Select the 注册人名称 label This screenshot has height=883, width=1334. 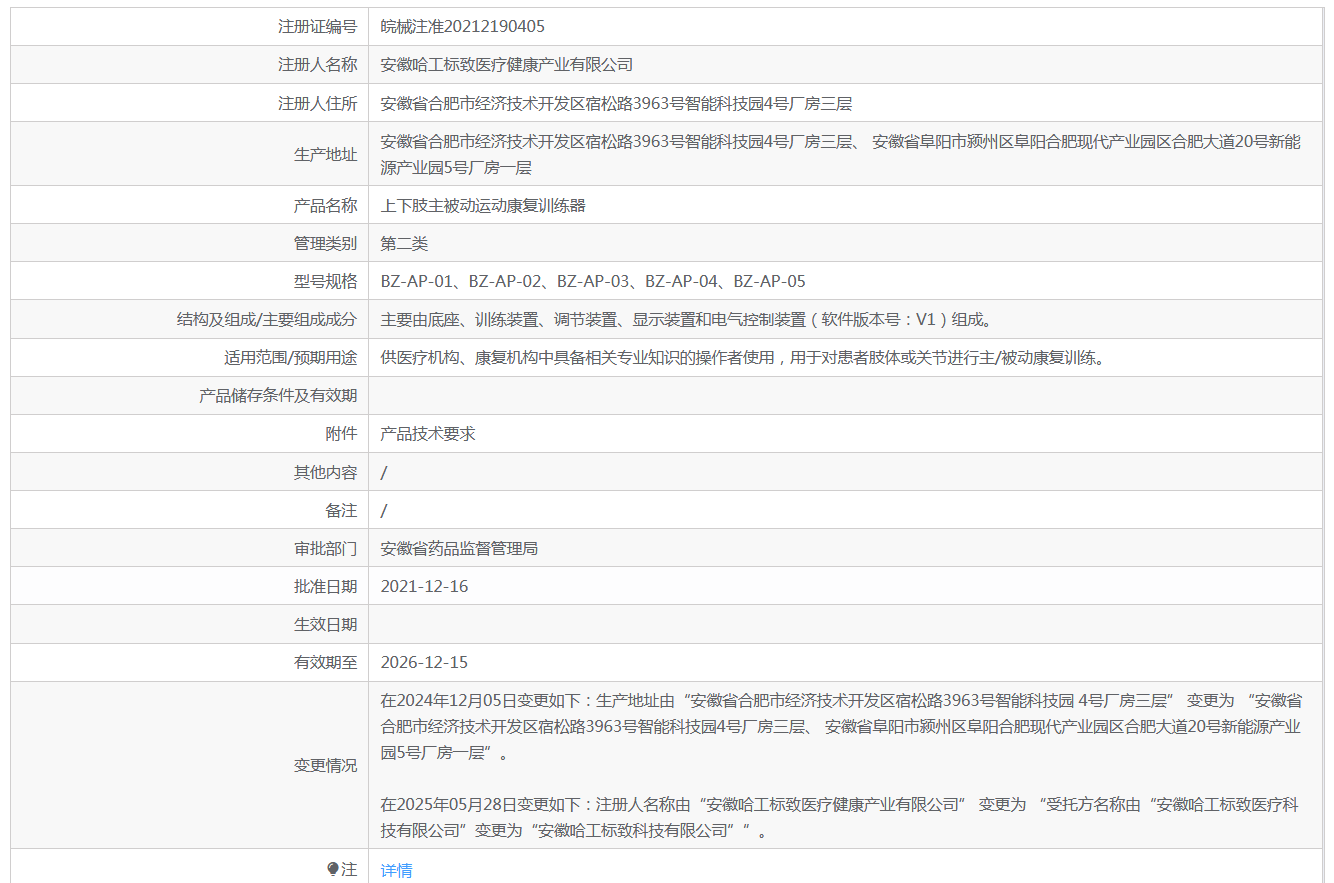317,65
